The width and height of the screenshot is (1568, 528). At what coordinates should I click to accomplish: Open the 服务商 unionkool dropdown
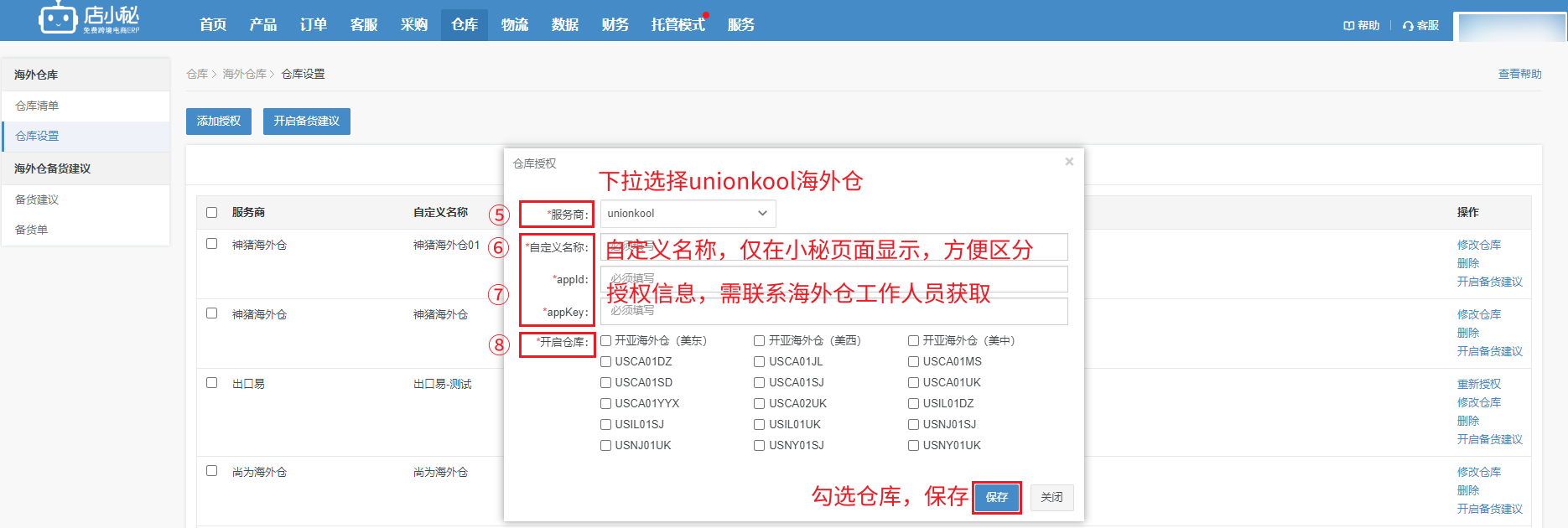[x=688, y=213]
